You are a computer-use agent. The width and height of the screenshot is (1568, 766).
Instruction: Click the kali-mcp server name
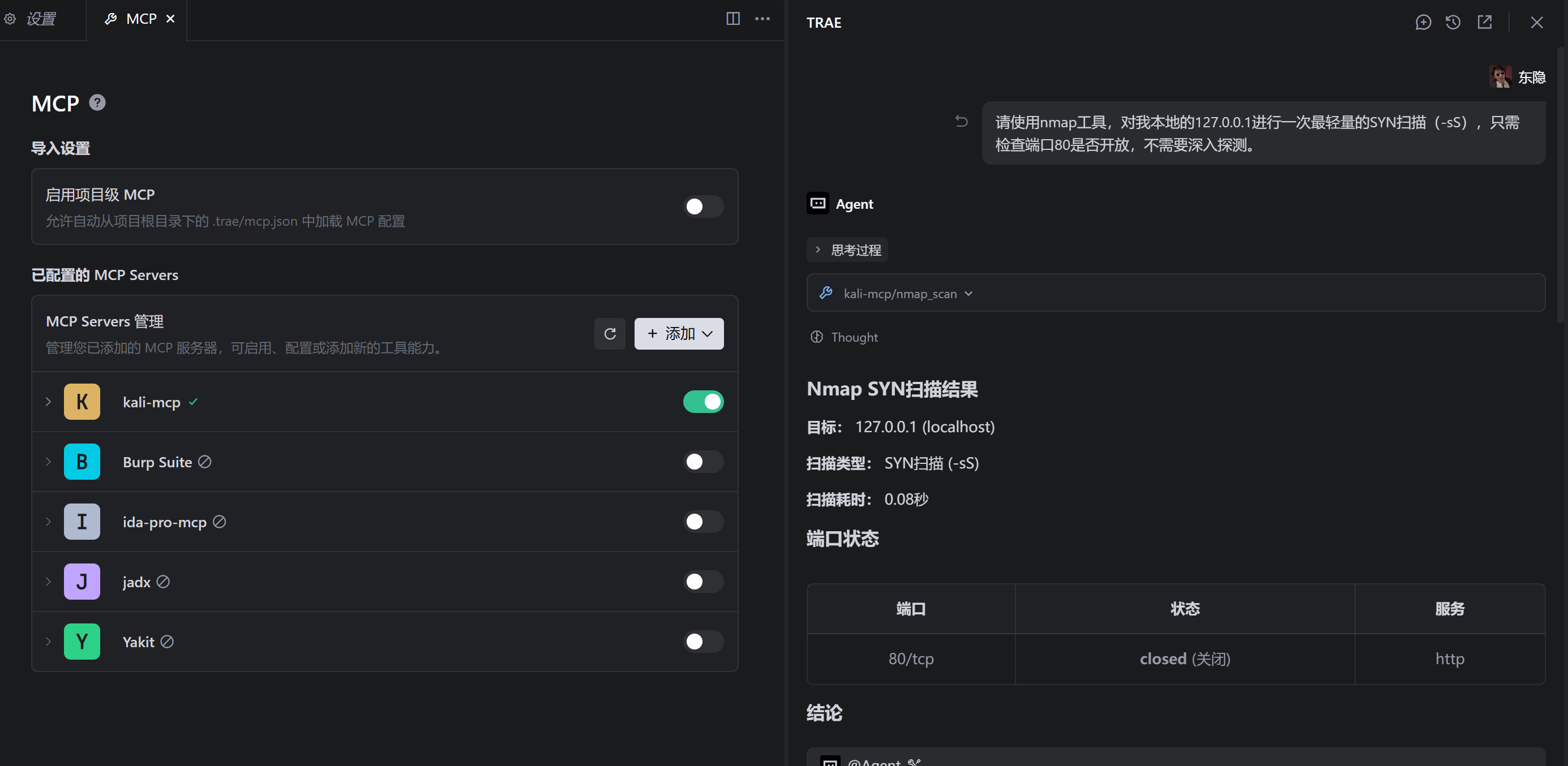(x=151, y=402)
